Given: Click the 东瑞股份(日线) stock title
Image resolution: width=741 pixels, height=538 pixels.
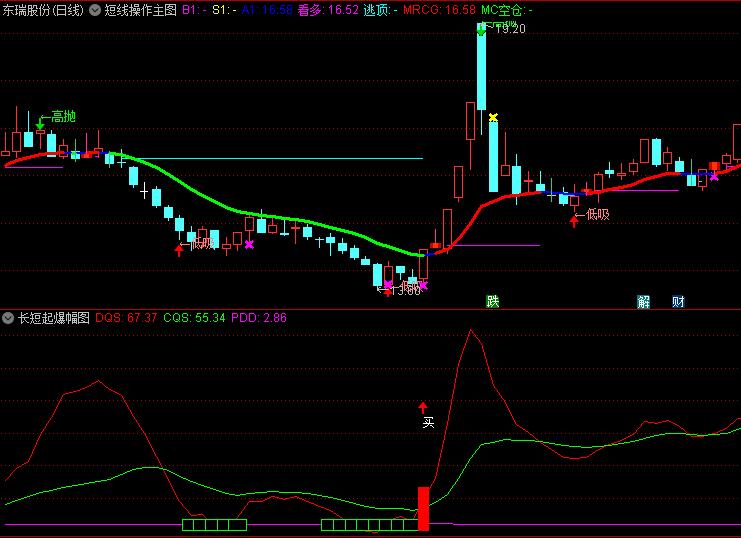Looking at the screenshot, I should (43, 9).
